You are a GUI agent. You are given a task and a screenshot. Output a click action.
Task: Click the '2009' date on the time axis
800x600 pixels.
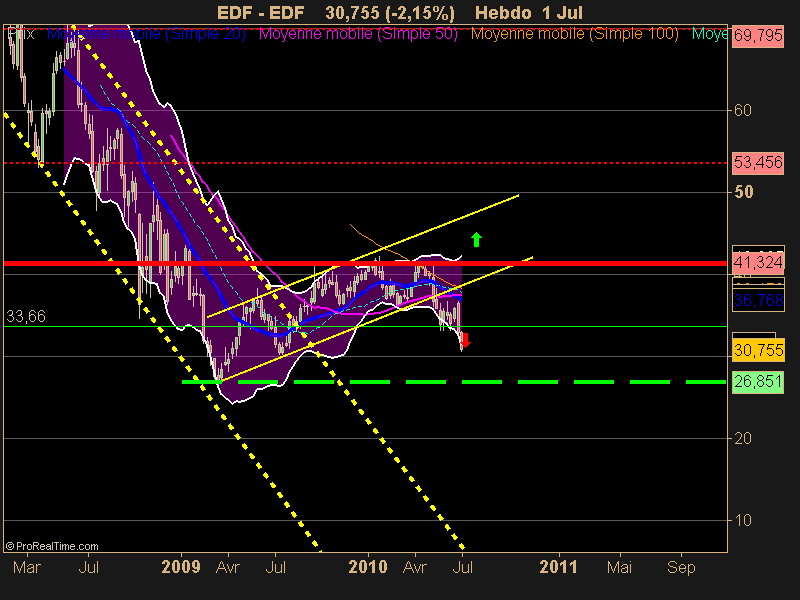181,567
